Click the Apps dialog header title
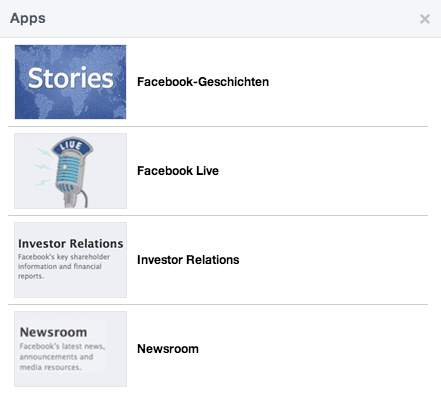The width and height of the screenshot is (441, 393). point(28,18)
